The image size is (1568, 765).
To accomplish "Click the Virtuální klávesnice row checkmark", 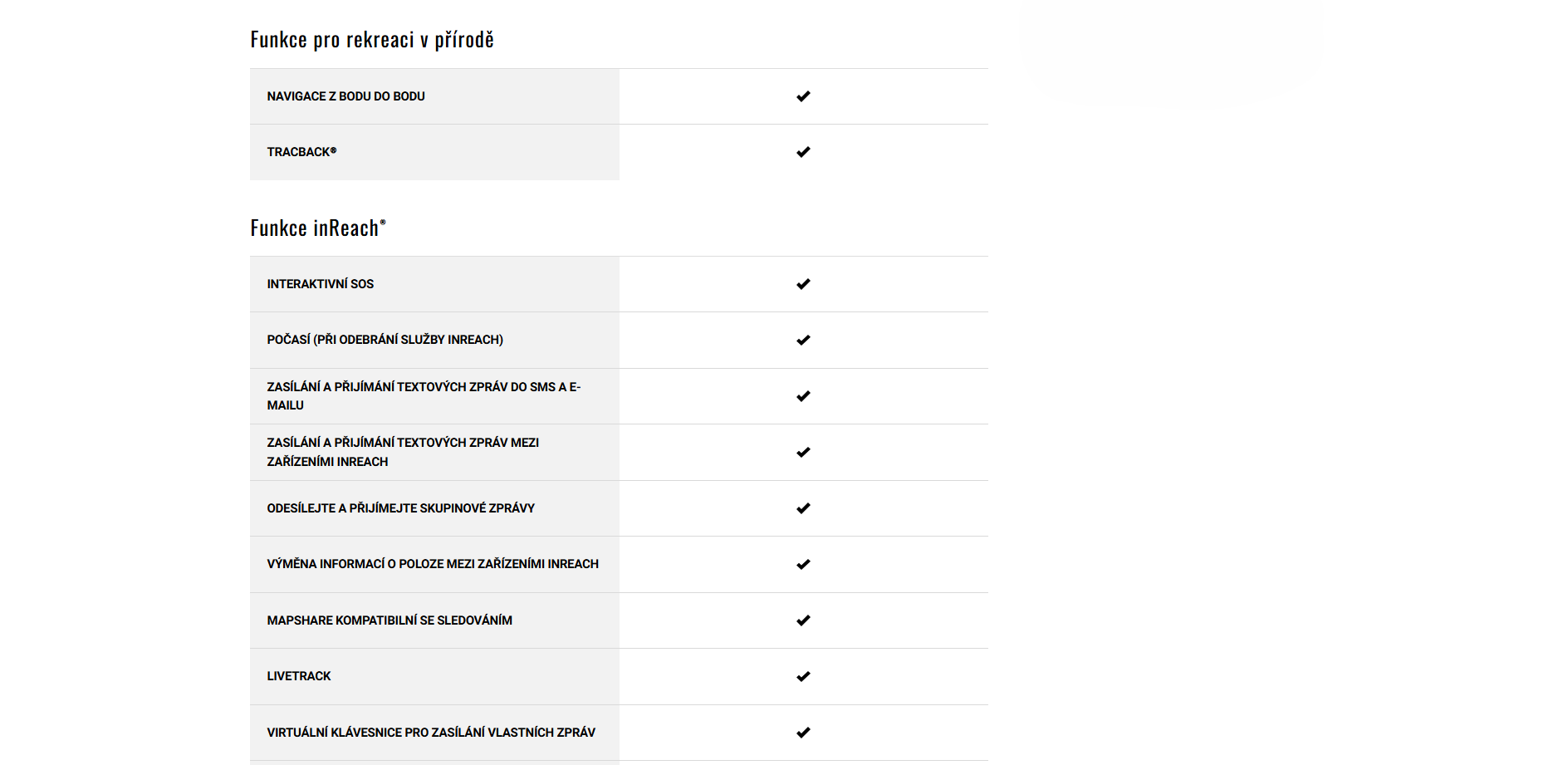I will pos(803,733).
